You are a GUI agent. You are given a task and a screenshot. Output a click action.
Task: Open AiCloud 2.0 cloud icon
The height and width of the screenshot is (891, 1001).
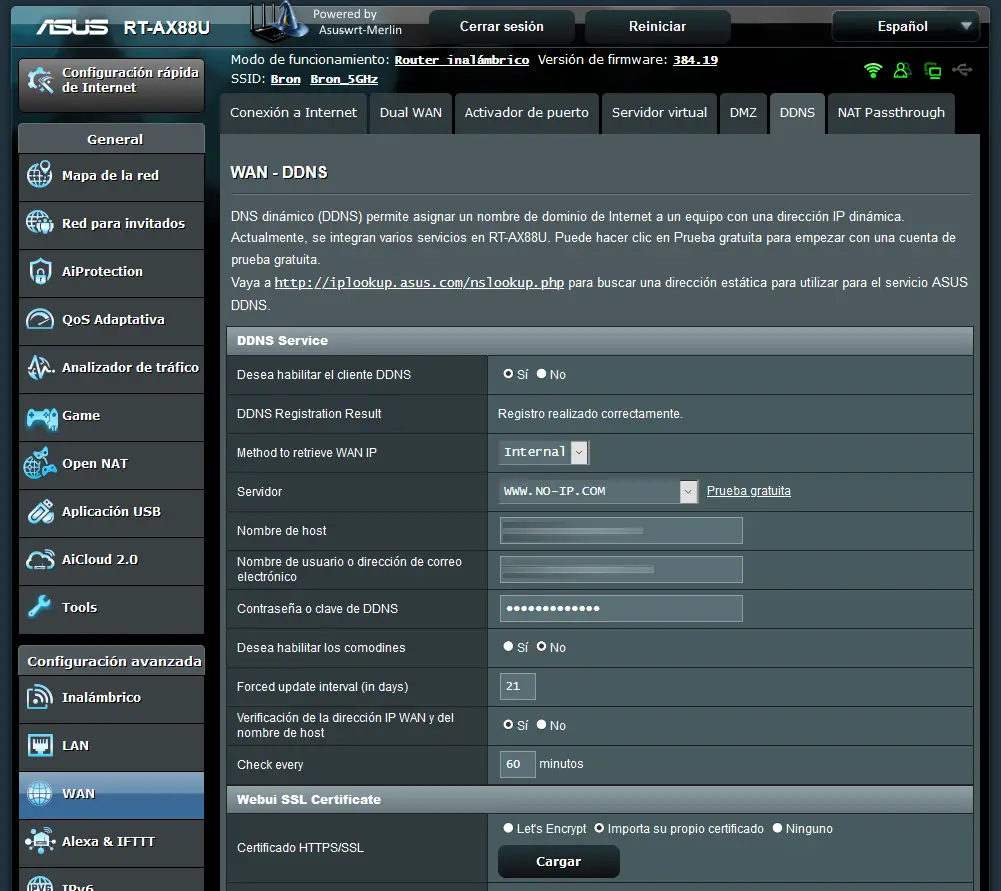(x=40, y=559)
